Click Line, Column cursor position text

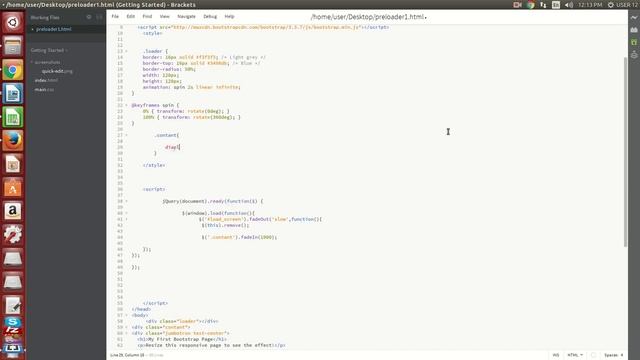pyautogui.click(x=127, y=355)
